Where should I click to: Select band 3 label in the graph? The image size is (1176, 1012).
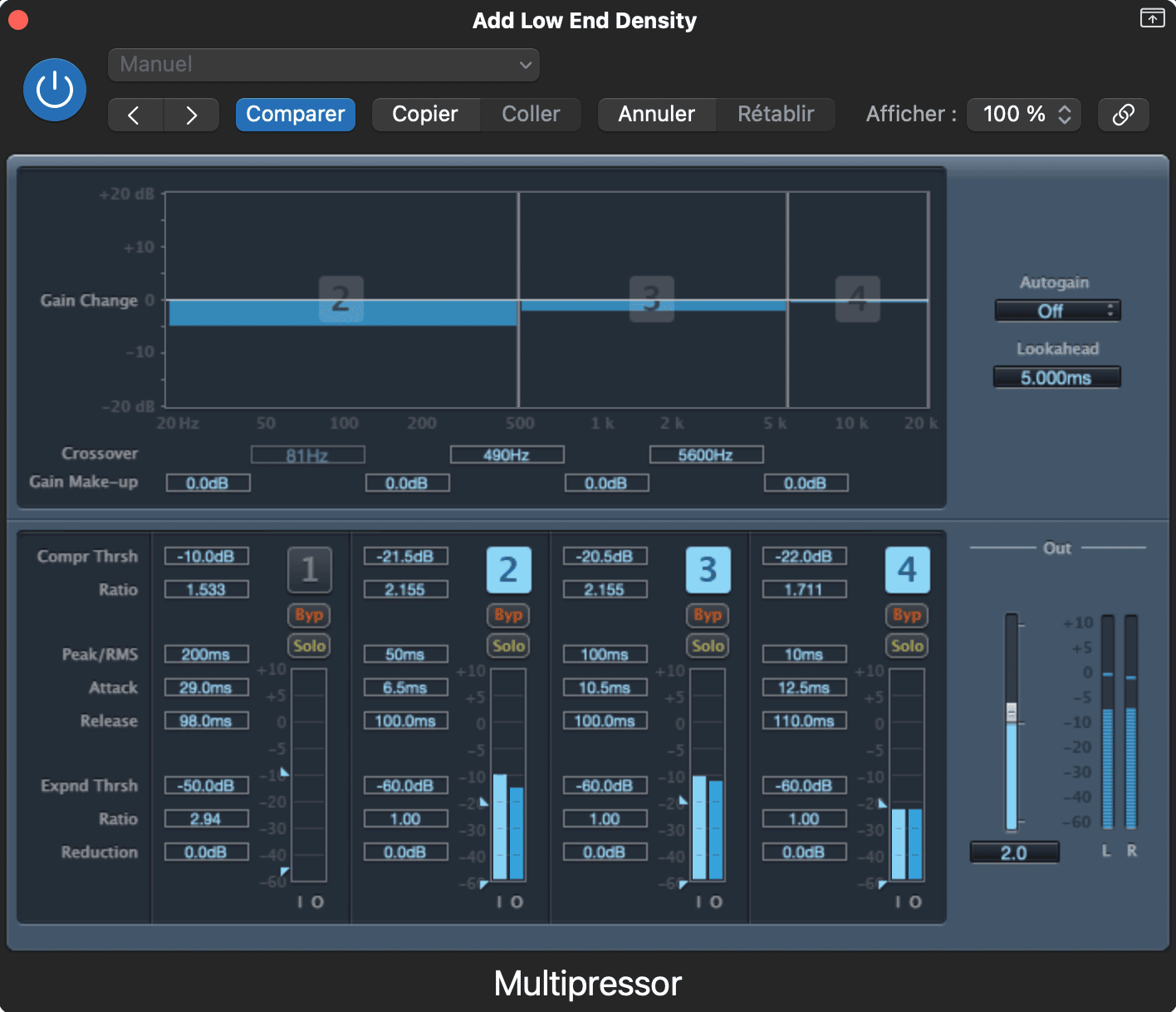(x=652, y=299)
